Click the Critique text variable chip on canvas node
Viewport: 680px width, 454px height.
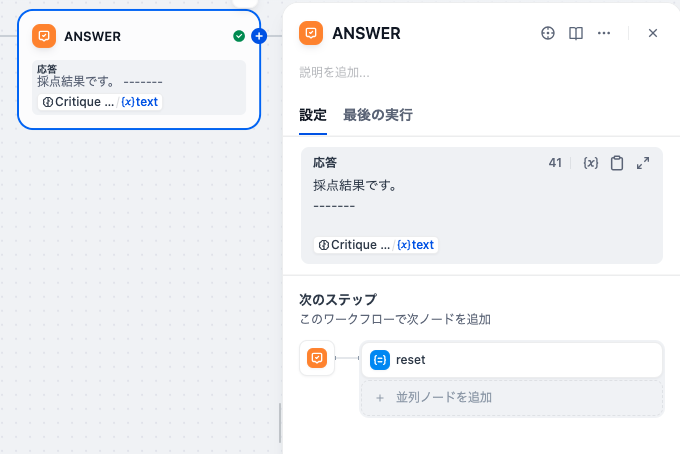[100, 102]
